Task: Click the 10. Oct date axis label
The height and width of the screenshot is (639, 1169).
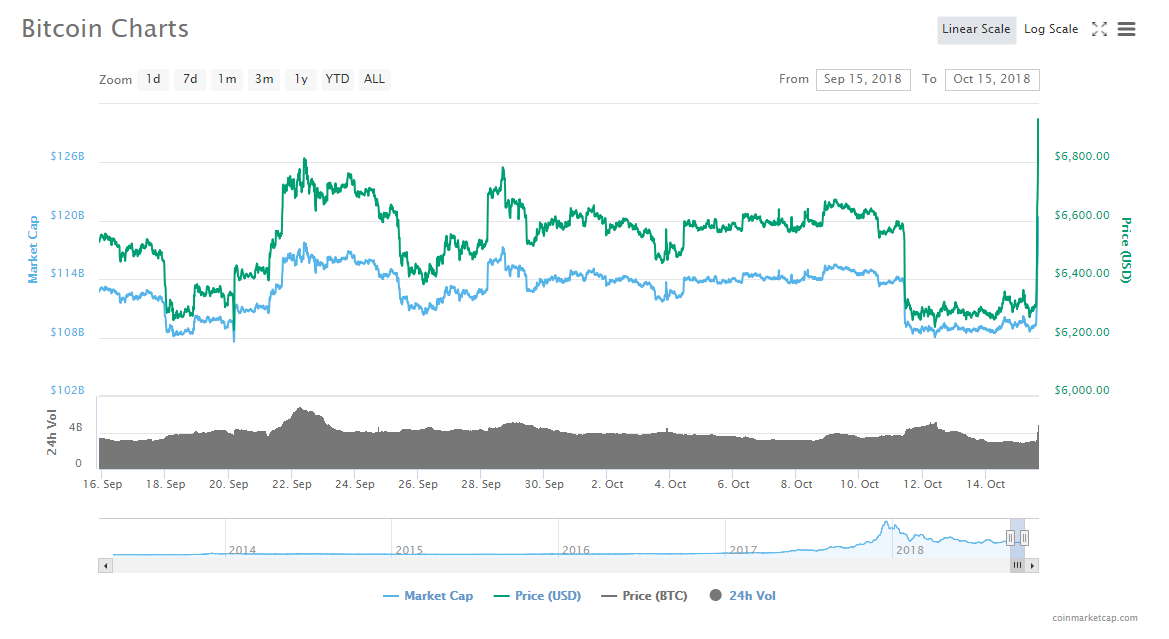Action: click(x=860, y=484)
